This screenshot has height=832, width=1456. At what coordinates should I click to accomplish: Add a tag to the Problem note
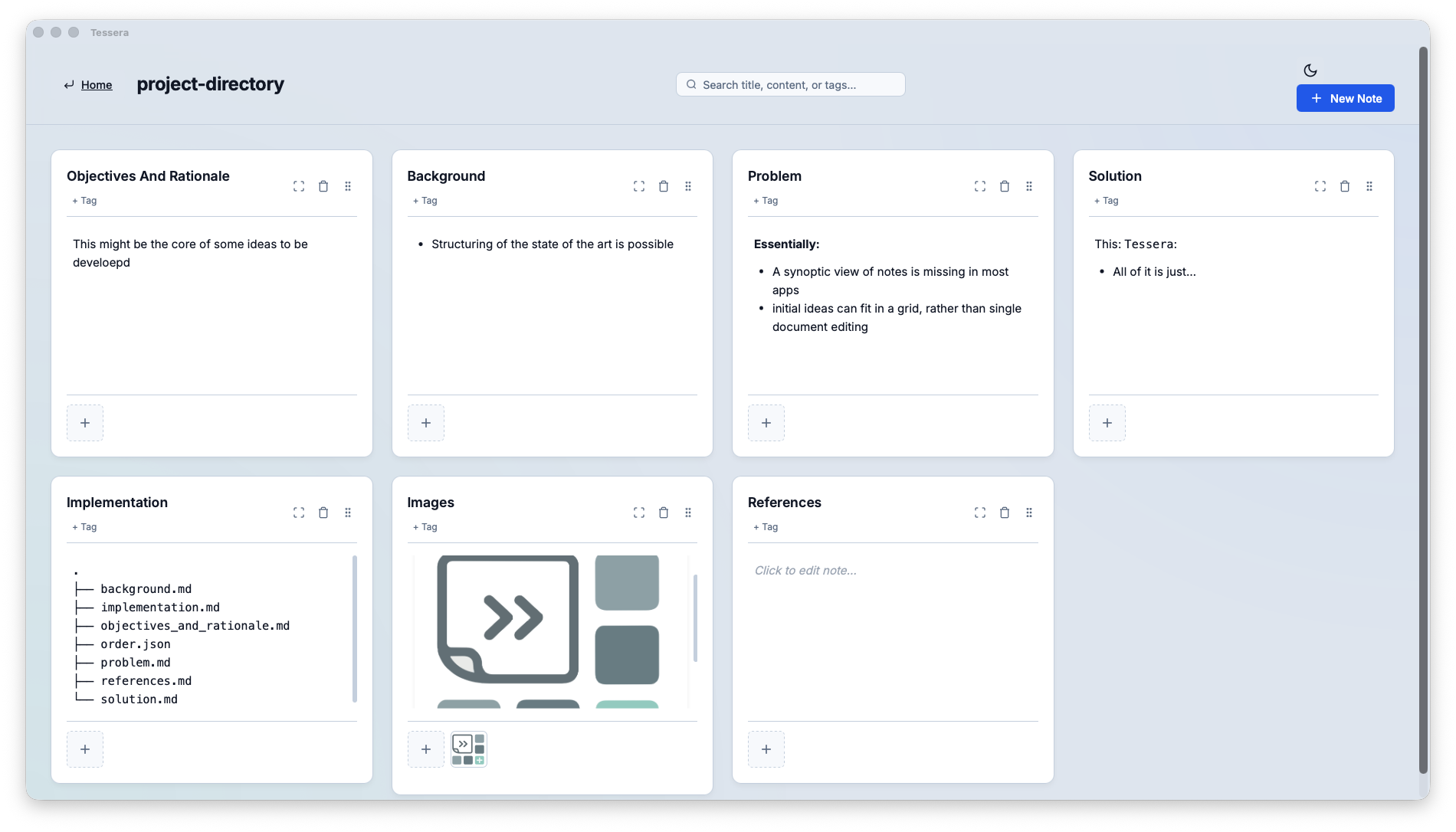766,201
